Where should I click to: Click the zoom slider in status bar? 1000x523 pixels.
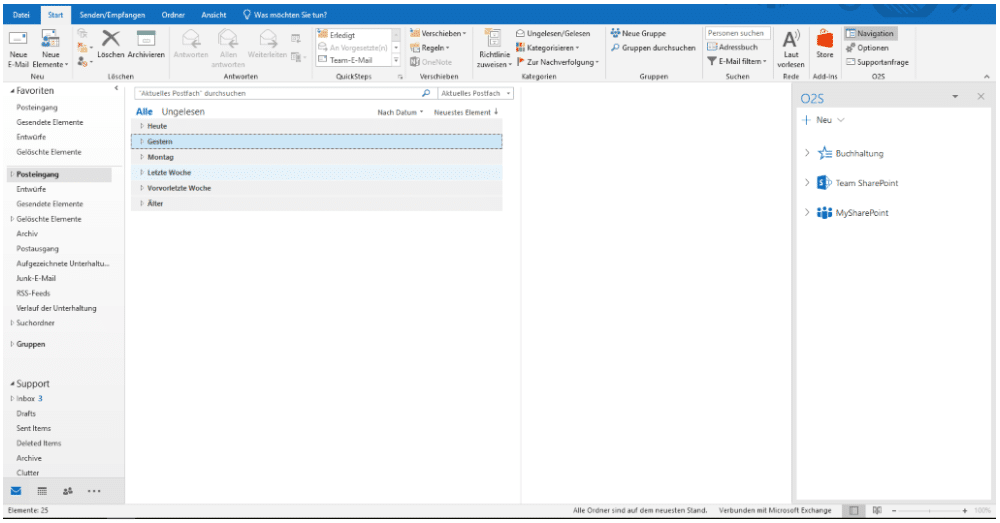pyautogui.click(x=928, y=511)
